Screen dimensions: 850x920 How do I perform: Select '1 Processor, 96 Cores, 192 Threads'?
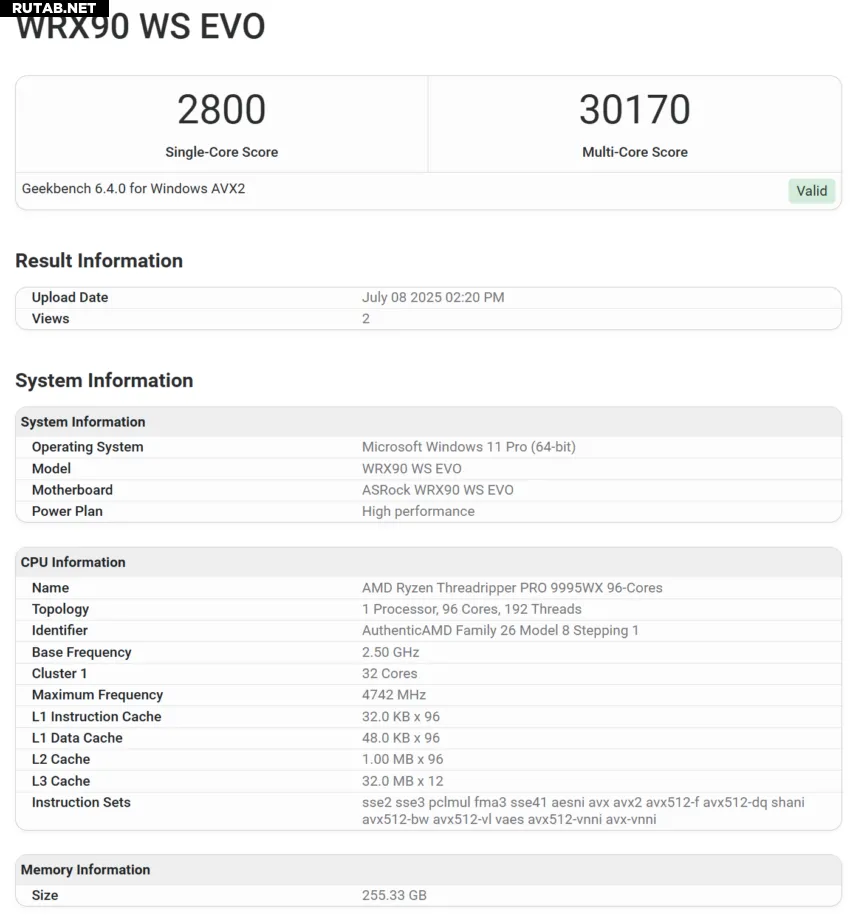click(x=471, y=610)
